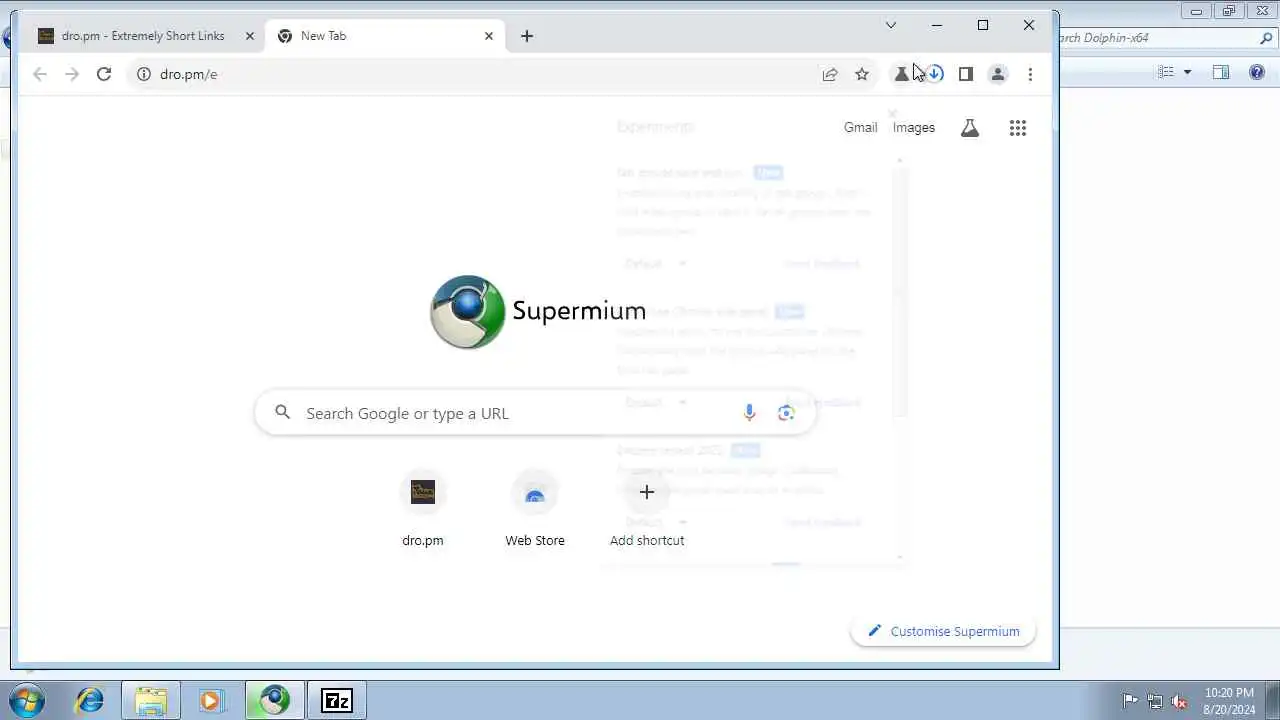Open the profile avatar menu

(x=998, y=74)
